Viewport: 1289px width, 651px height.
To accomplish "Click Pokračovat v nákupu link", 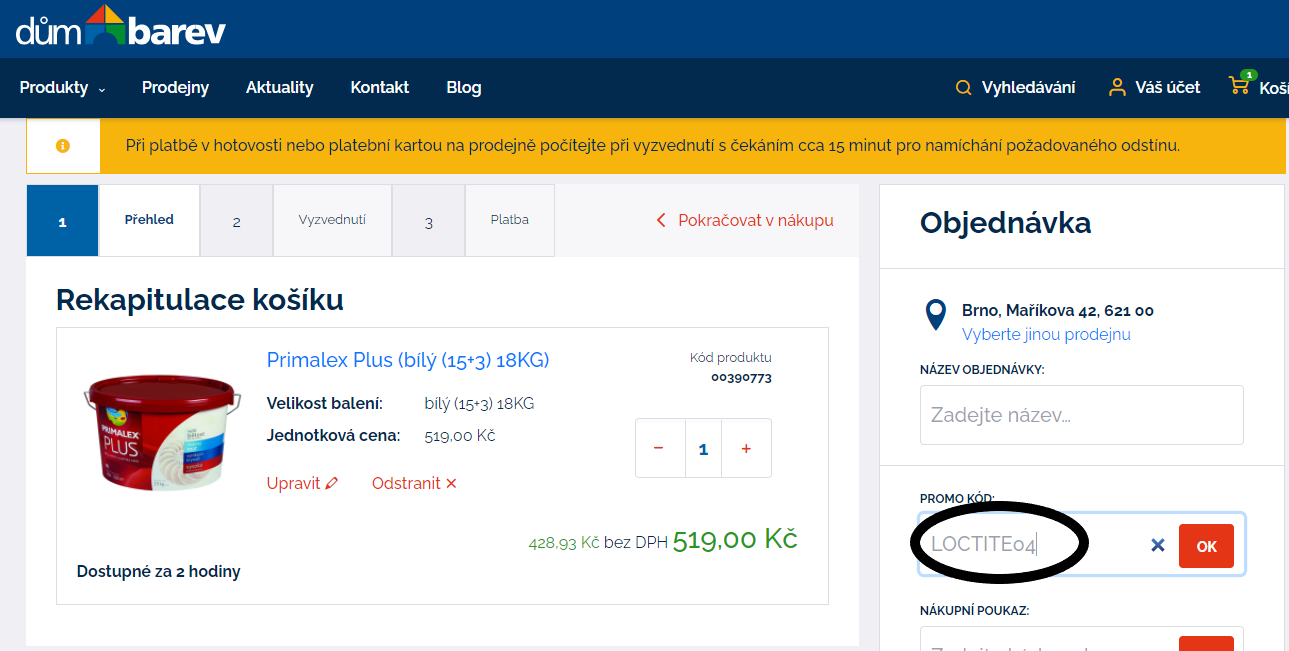I will (745, 220).
